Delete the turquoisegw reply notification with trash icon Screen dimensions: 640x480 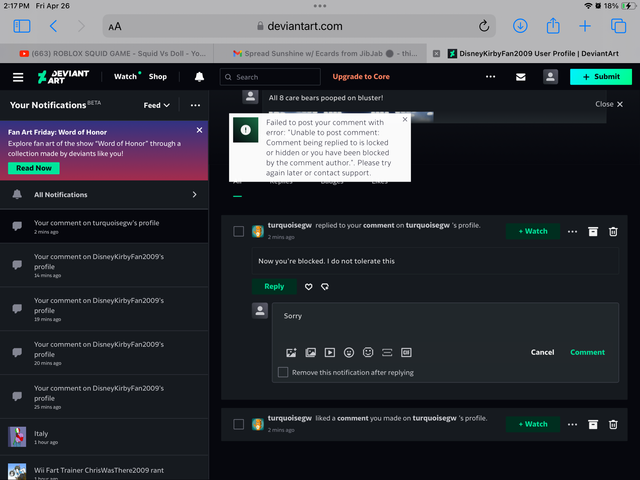click(x=613, y=231)
